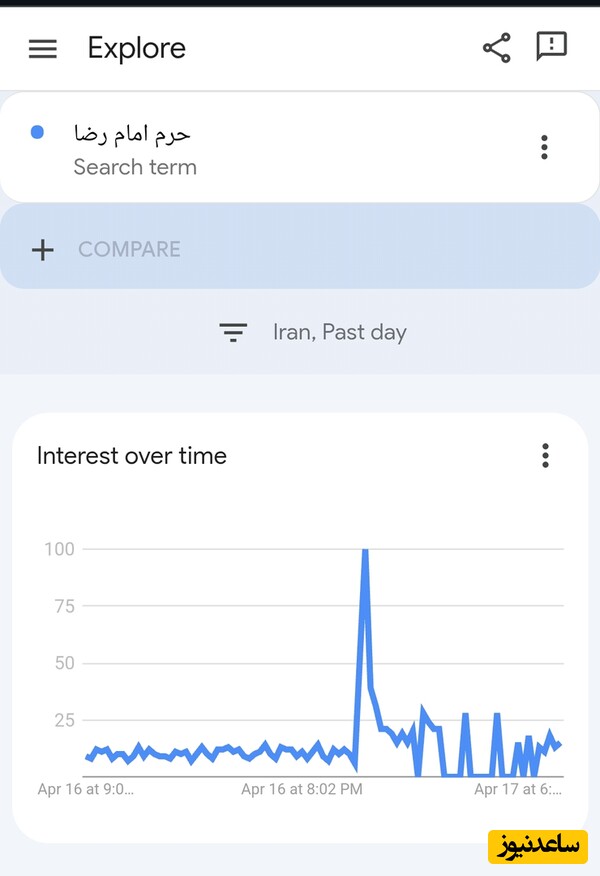Open the hamburger navigation menu
This screenshot has width=600, height=876.
coord(43,49)
